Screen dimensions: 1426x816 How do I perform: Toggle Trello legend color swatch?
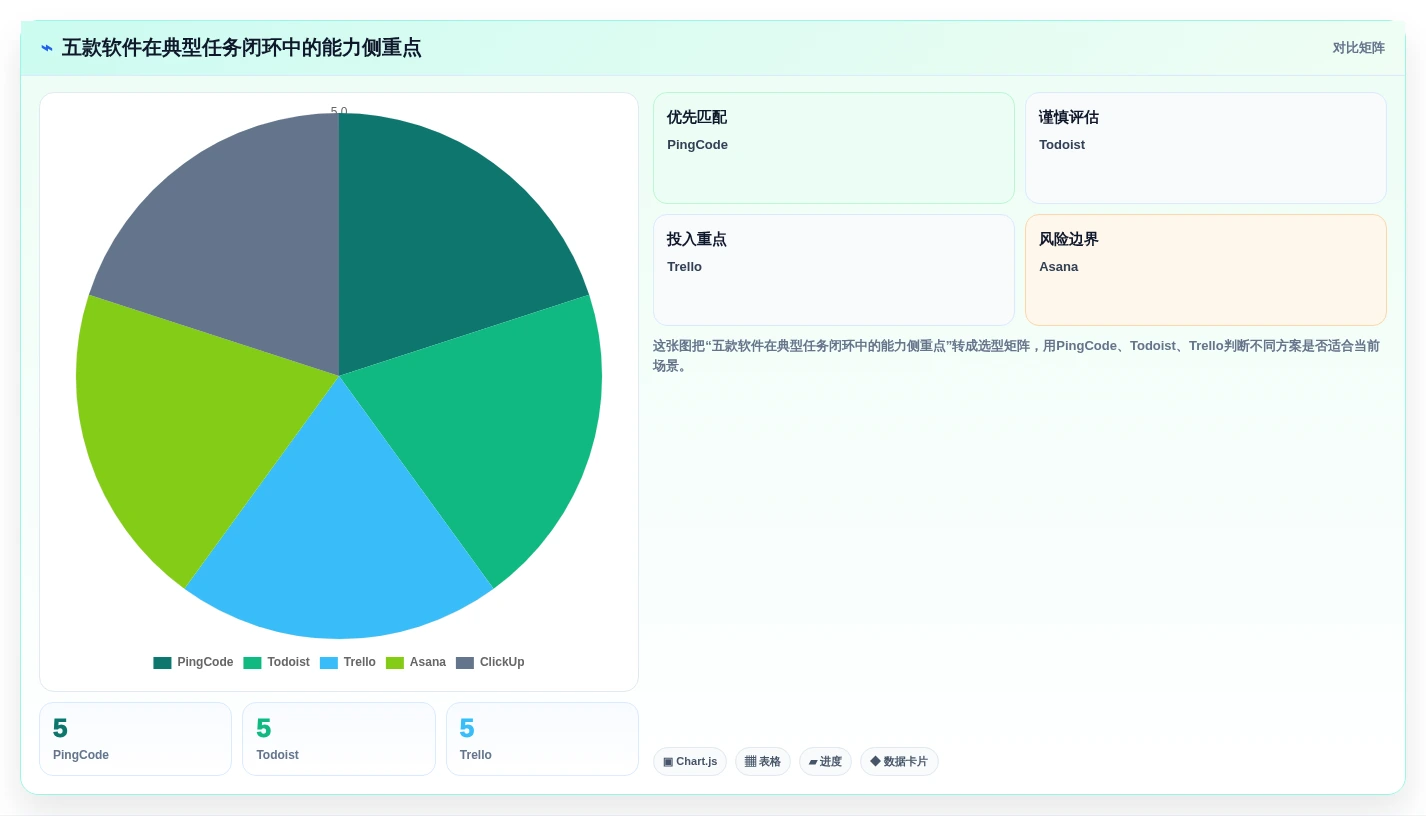[x=329, y=663]
